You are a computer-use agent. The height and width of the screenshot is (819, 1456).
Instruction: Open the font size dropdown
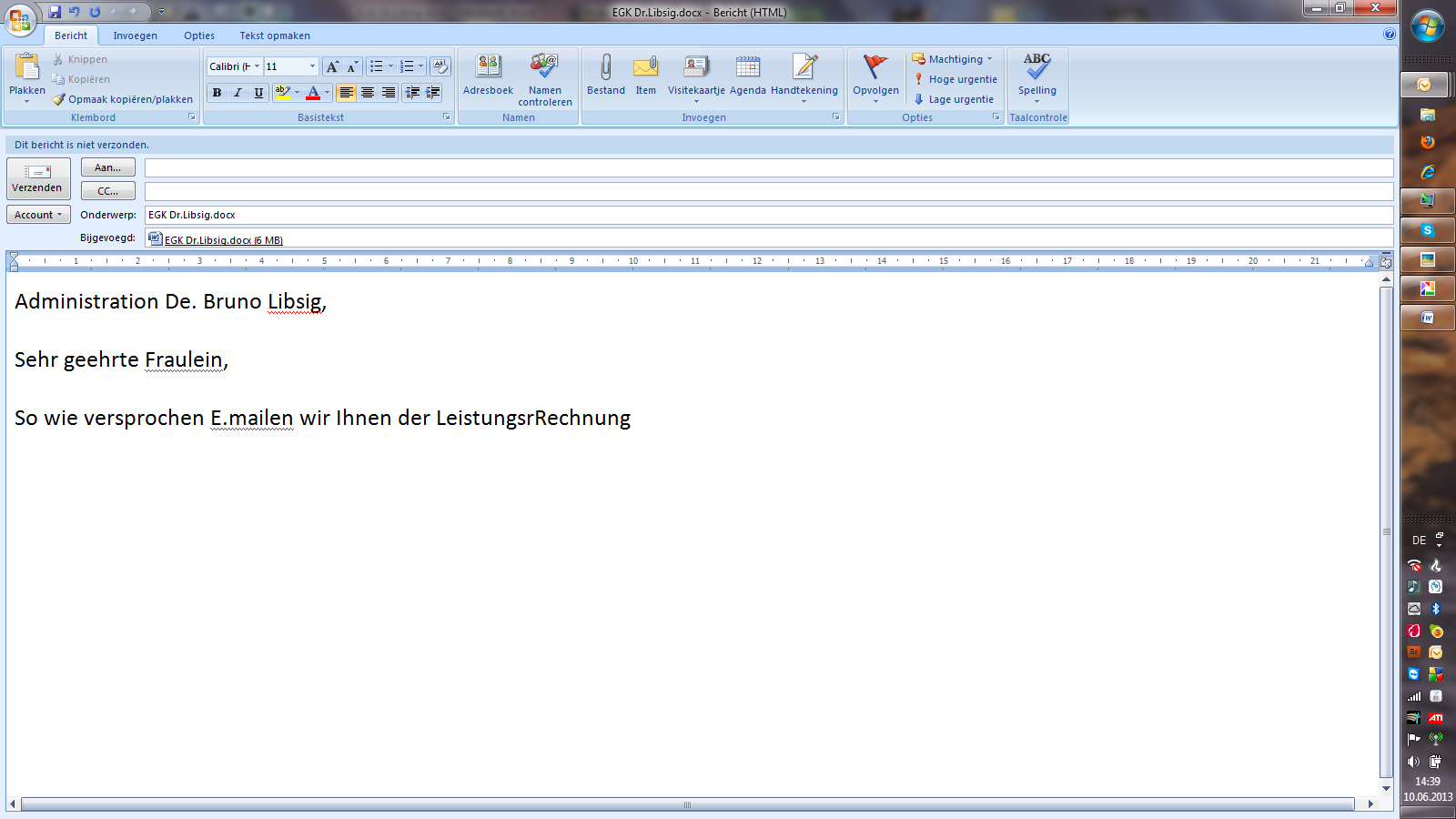tap(310, 66)
